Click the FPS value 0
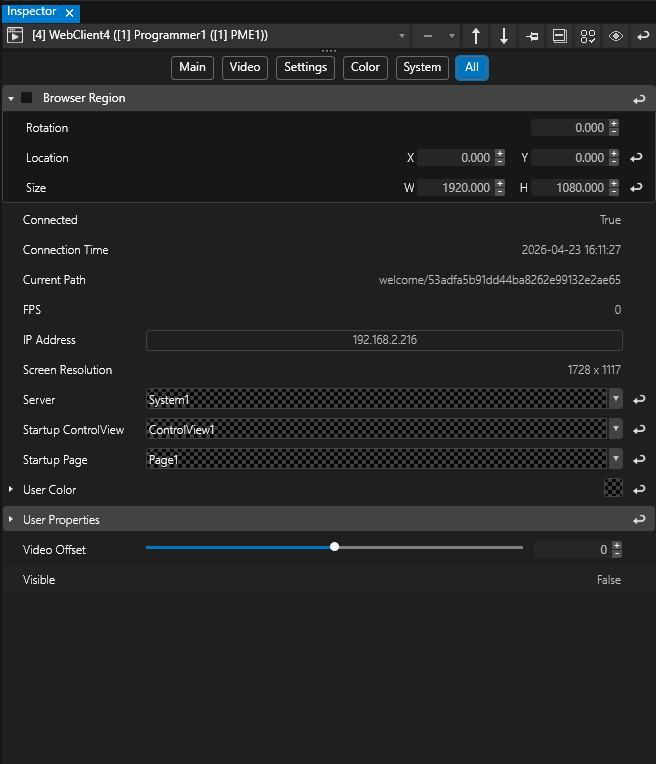This screenshot has height=764, width=656. [x=617, y=310]
